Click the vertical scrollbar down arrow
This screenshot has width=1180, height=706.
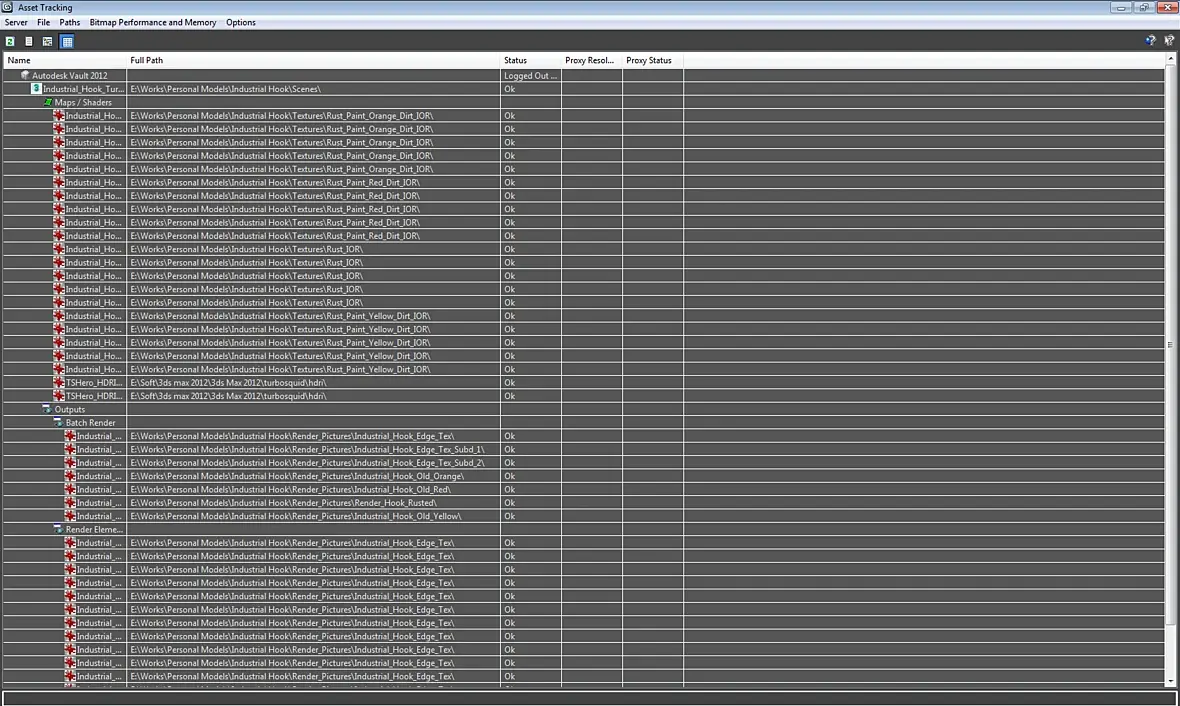(x=1170, y=681)
